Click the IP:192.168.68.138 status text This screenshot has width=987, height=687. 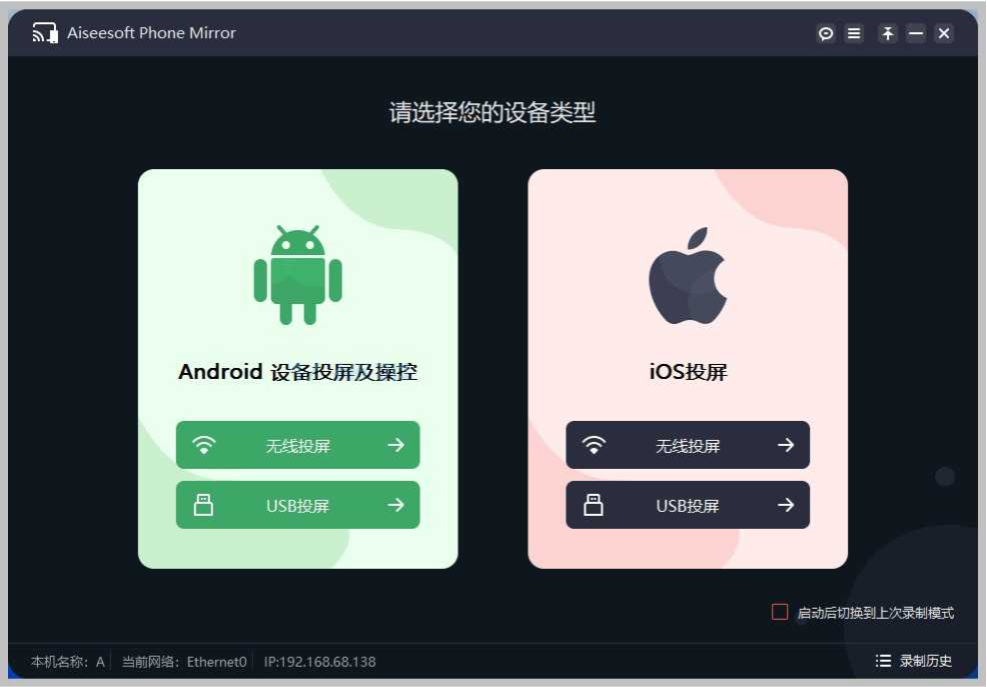(x=320, y=662)
